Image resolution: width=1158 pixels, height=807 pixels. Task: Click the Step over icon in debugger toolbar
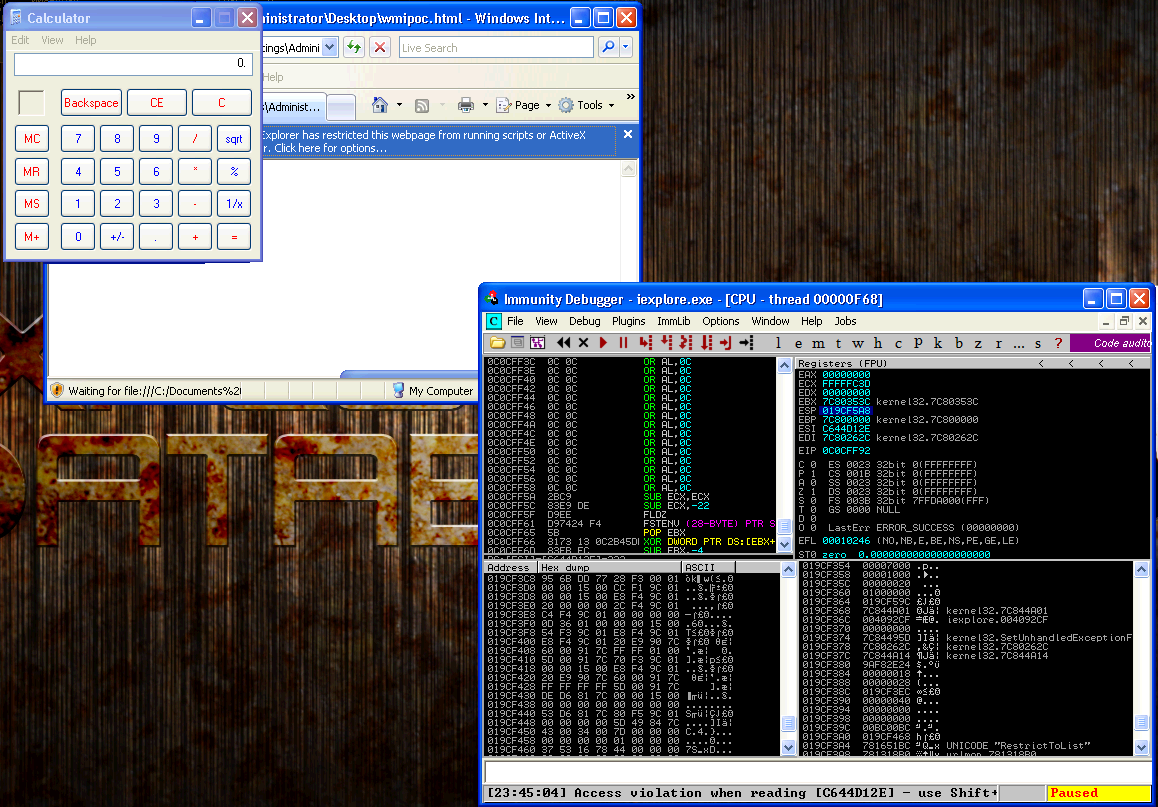tap(666, 343)
